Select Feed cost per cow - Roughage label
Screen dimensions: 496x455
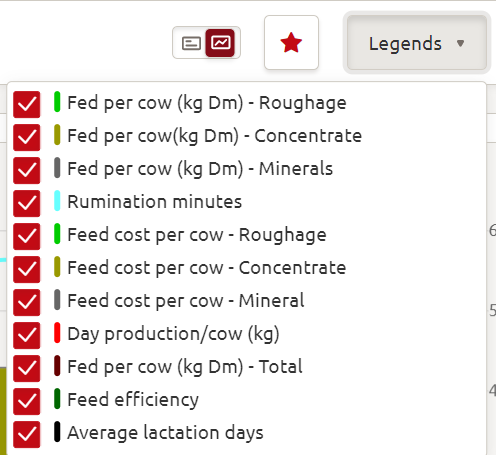click(x=197, y=235)
